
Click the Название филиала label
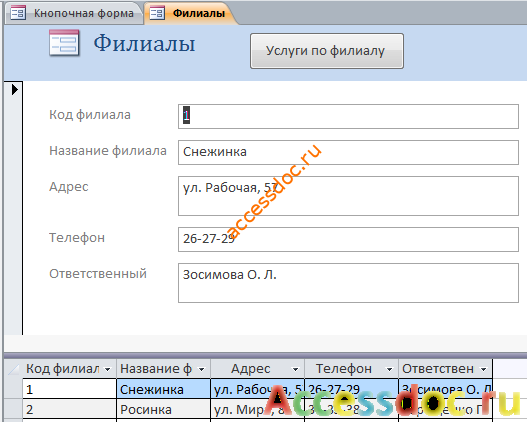(108, 151)
